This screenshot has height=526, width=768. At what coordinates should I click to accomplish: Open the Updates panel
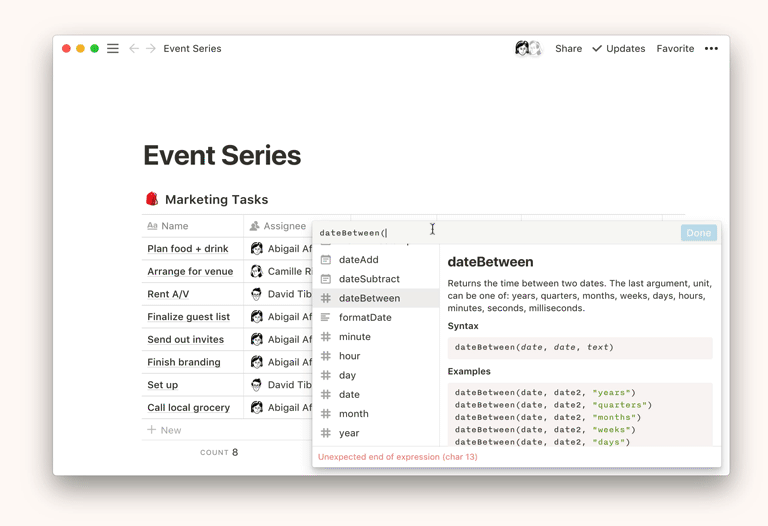pos(618,48)
